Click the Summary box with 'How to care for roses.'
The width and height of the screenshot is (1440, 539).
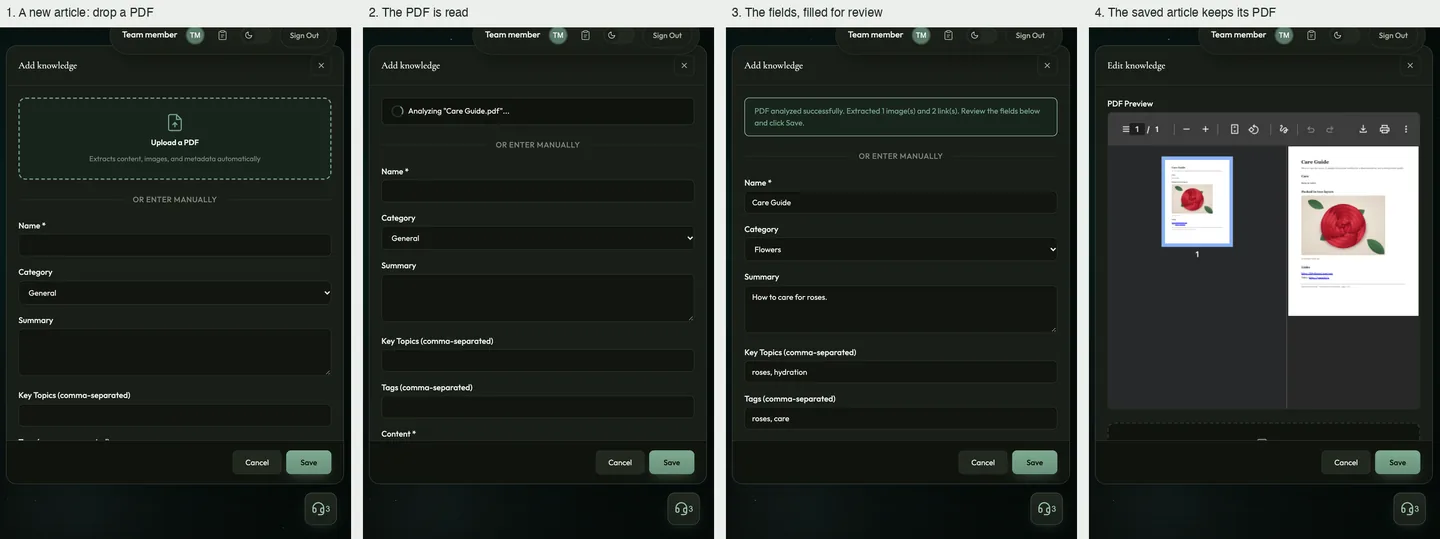point(901,309)
